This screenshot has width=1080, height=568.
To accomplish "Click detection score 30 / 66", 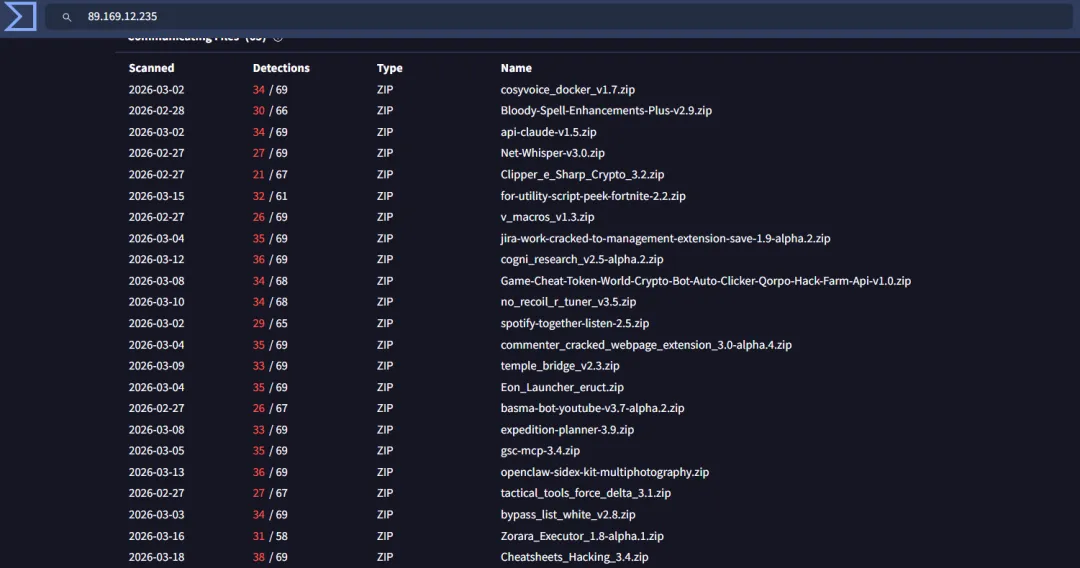I will (x=270, y=110).
